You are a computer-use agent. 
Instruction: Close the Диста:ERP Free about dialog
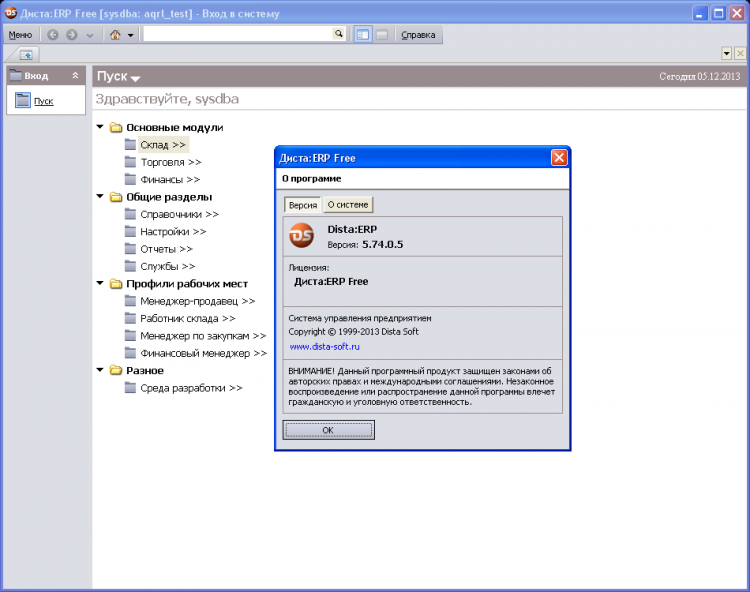[x=559, y=157]
